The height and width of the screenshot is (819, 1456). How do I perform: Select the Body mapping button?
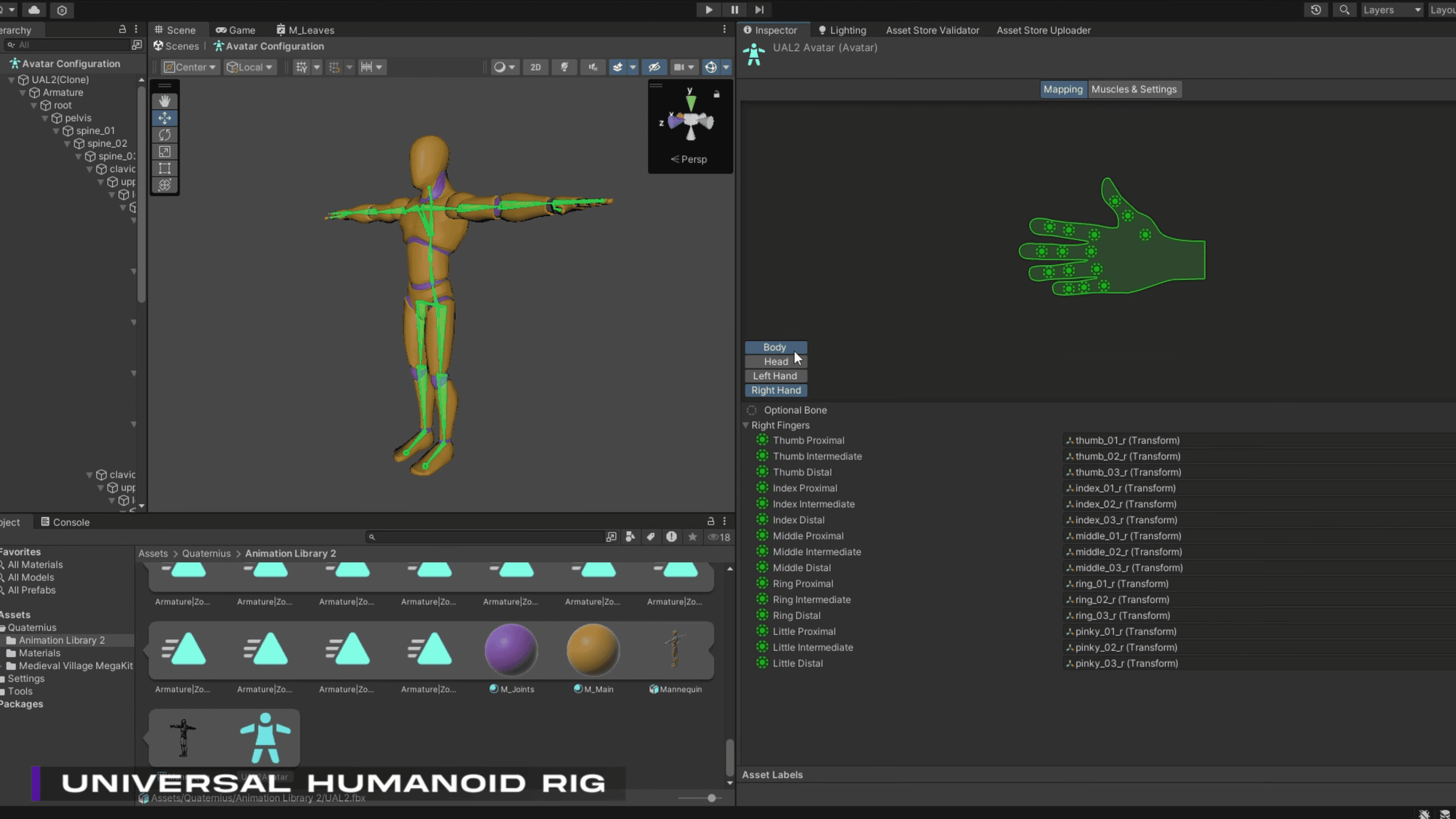point(775,347)
